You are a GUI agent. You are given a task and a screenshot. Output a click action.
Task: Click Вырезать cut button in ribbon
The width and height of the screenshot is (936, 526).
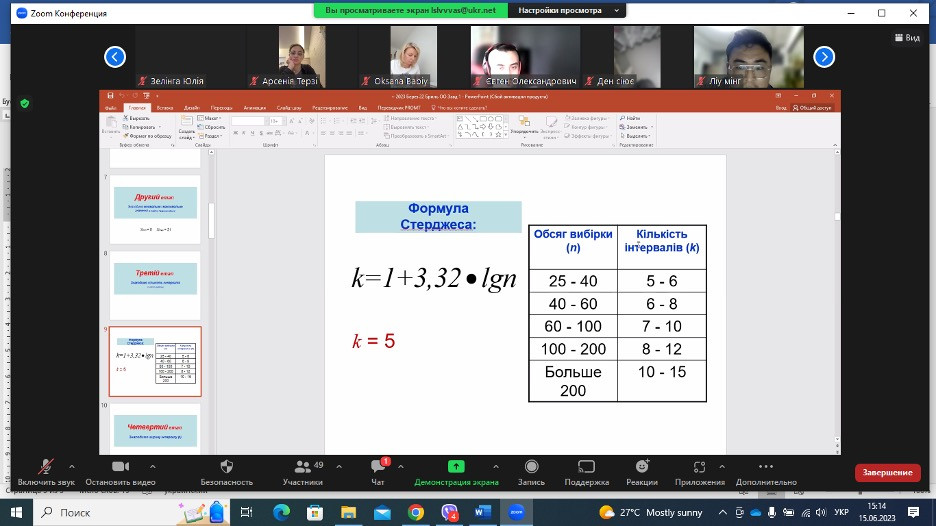click(x=137, y=118)
